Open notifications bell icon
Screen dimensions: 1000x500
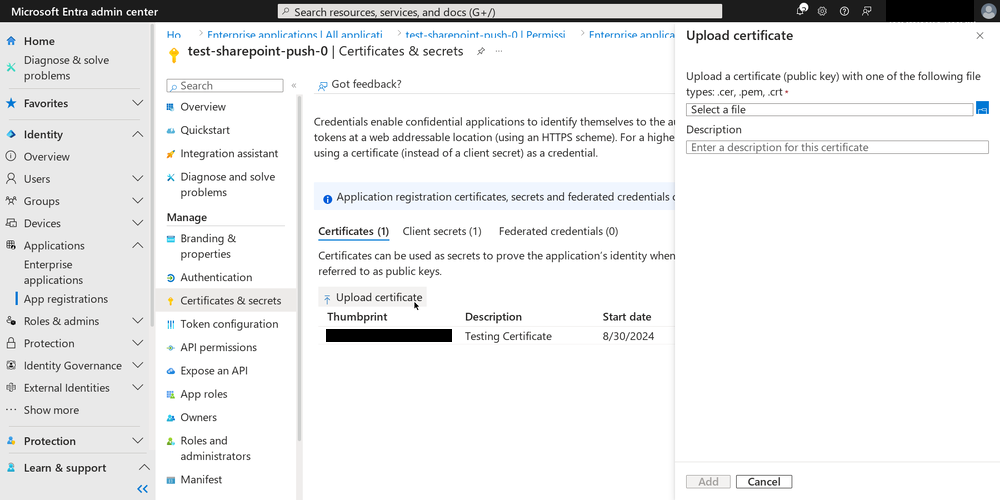point(802,11)
